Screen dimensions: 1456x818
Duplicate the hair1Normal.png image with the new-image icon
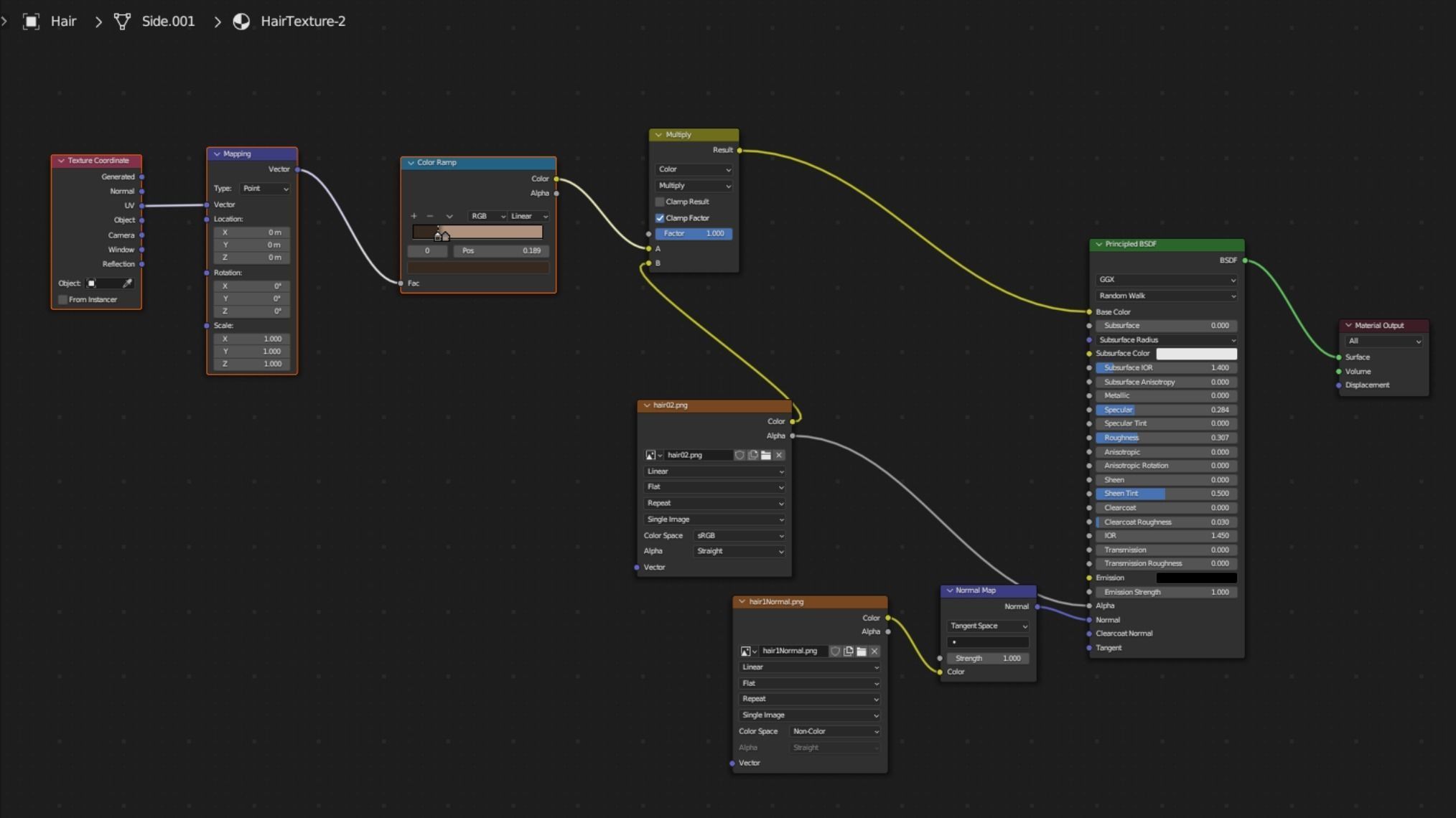[x=849, y=652]
